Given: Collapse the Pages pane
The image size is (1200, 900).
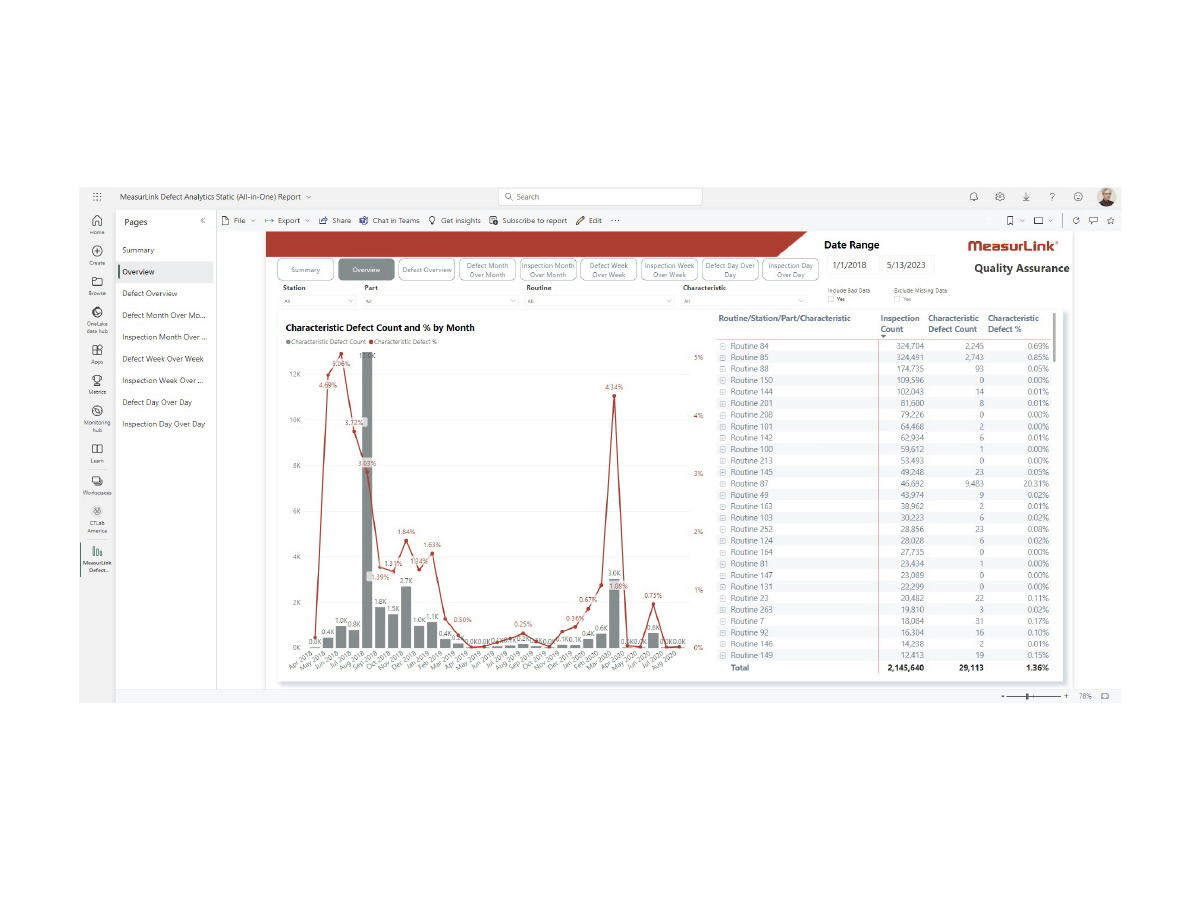Looking at the screenshot, I should pos(203,221).
